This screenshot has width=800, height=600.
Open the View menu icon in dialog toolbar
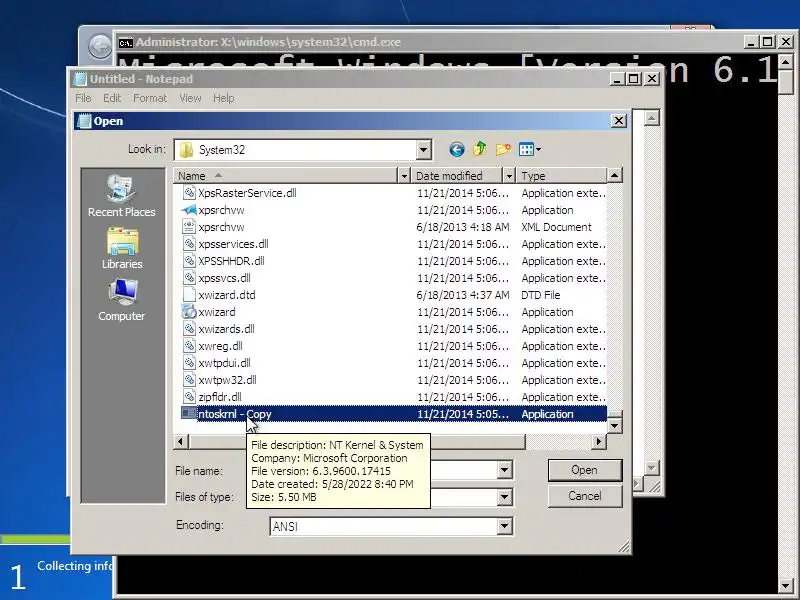coord(526,149)
